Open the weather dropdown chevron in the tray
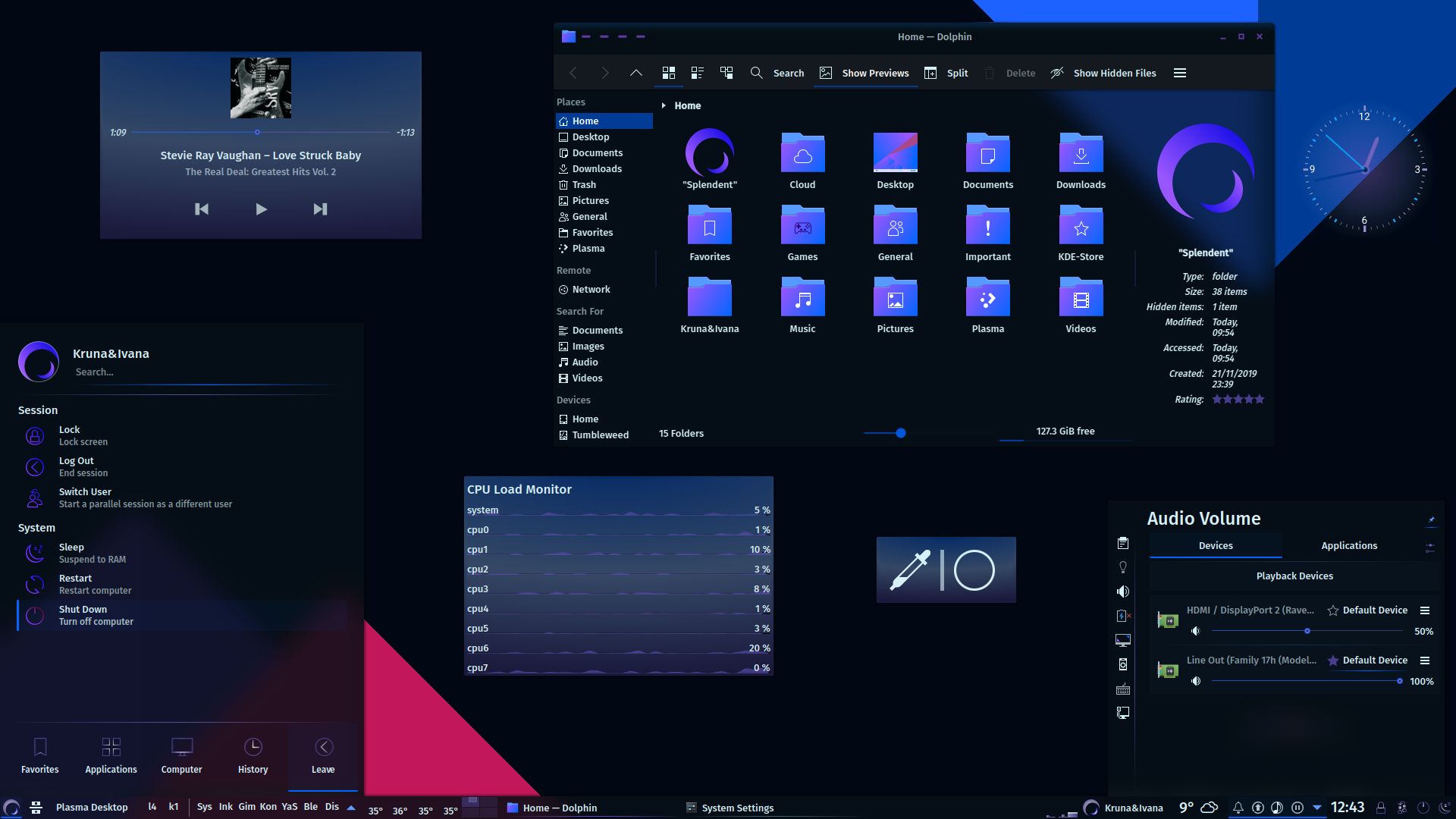 point(1318,807)
